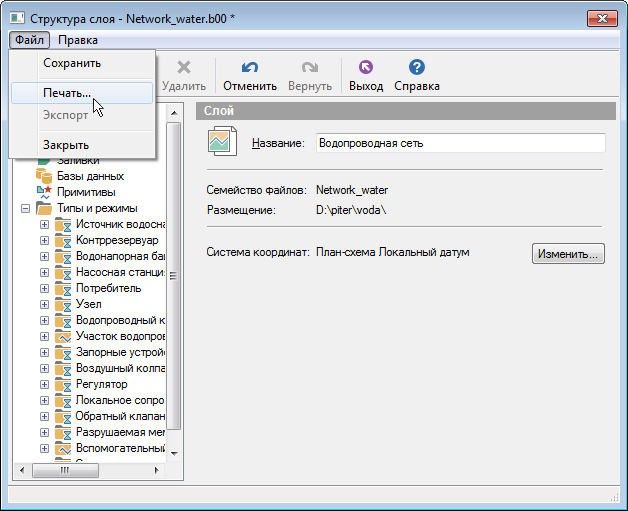Choose Экспорт in the Файл menu
The image size is (628, 511).
(82, 115)
